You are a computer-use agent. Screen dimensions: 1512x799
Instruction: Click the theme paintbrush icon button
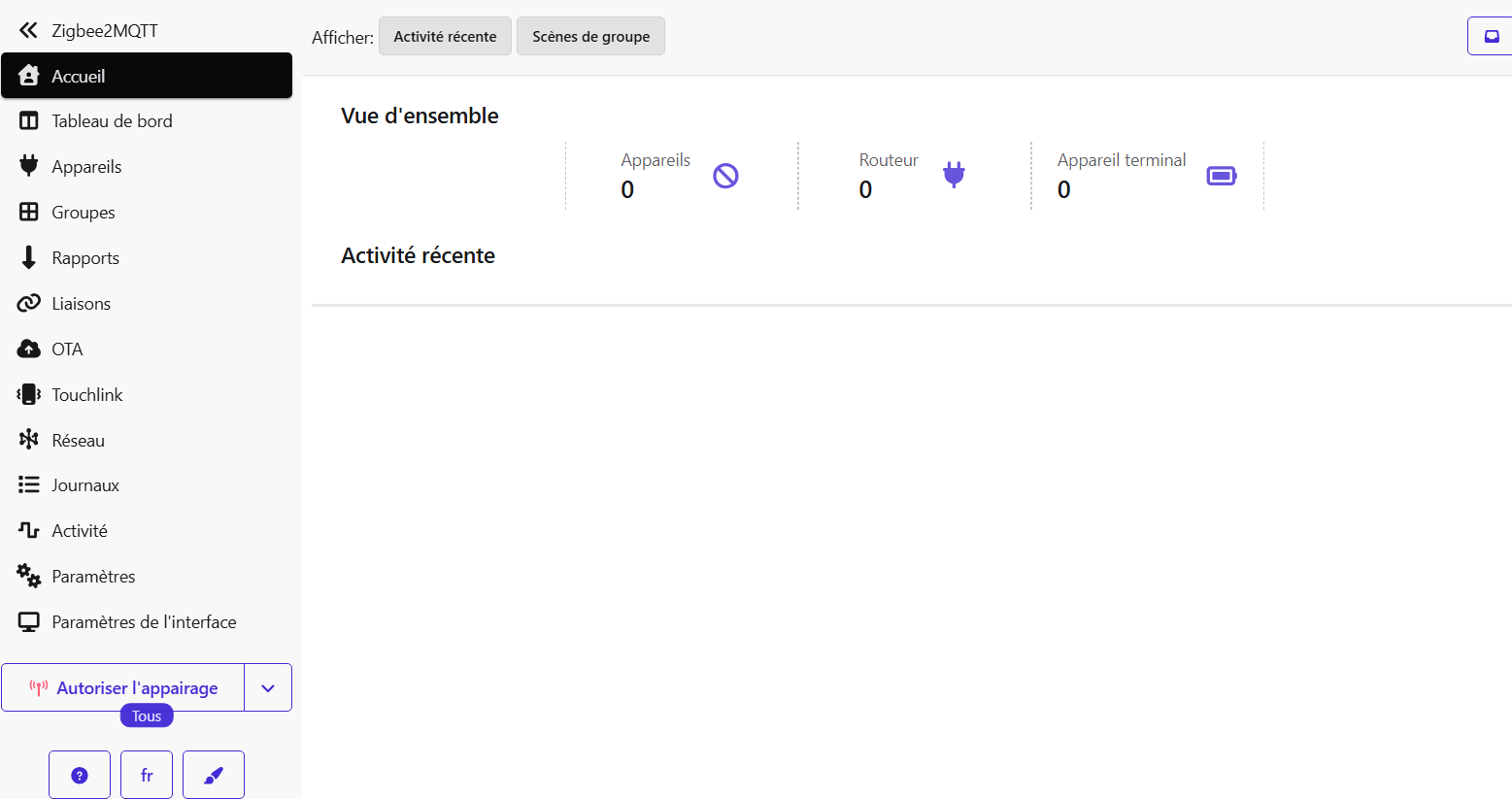tap(214, 775)
